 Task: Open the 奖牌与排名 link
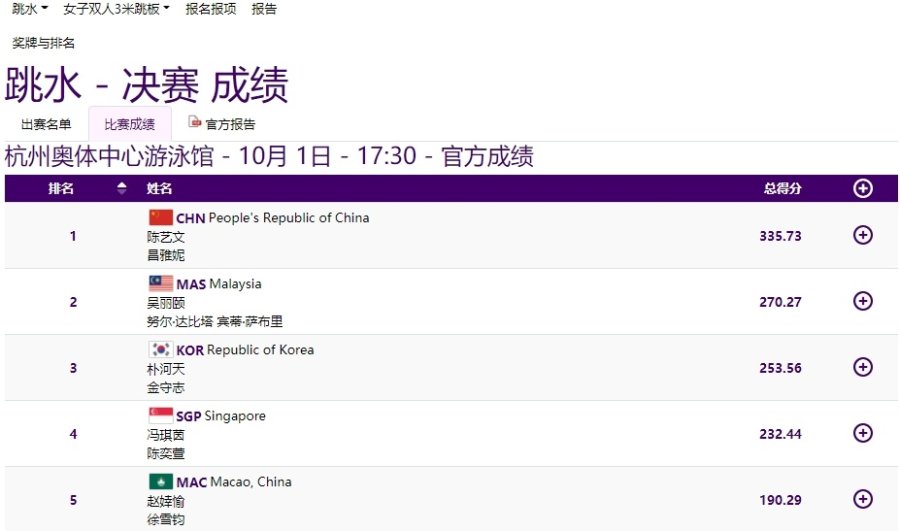[x=43, y=43]
